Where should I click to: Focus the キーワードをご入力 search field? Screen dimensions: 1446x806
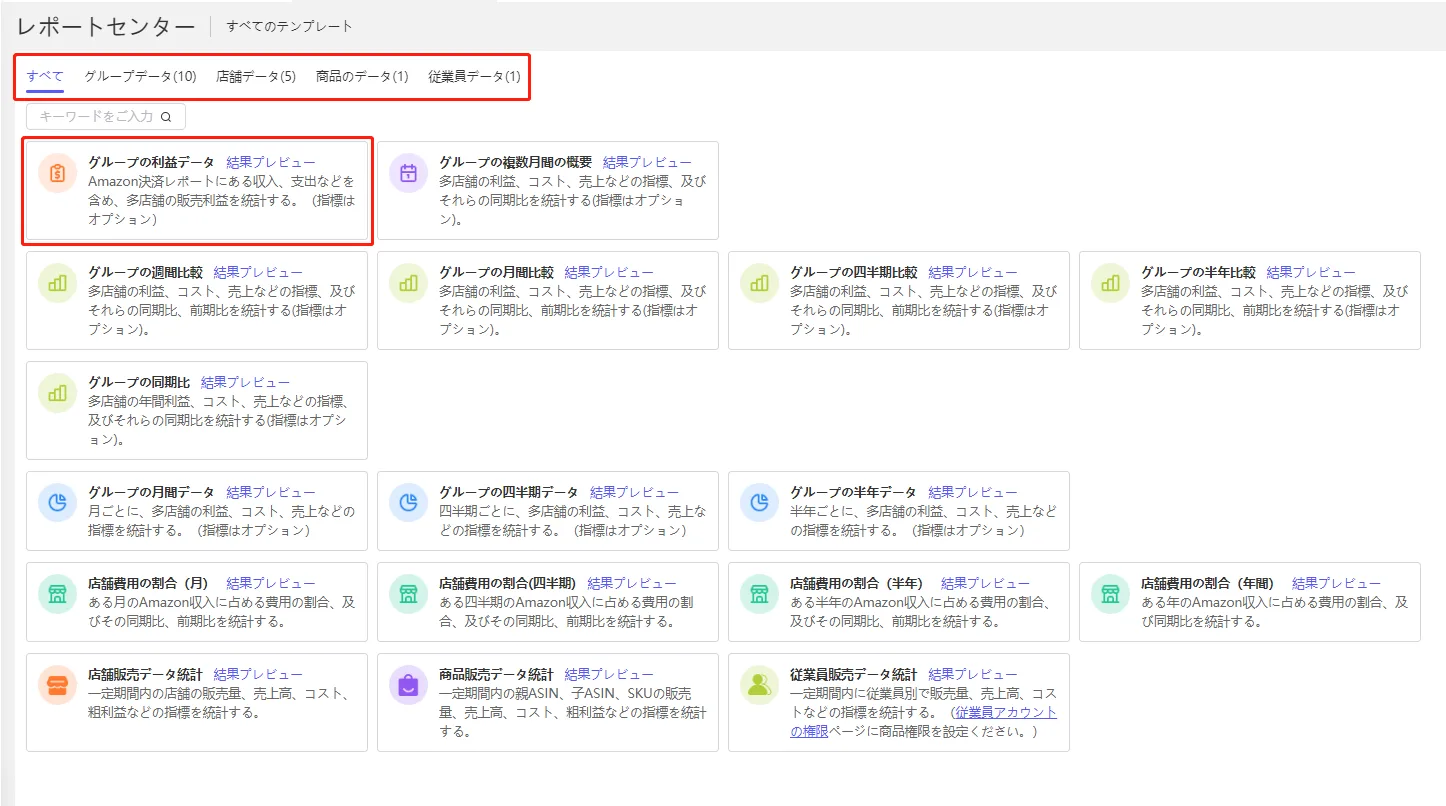[106, 117]
